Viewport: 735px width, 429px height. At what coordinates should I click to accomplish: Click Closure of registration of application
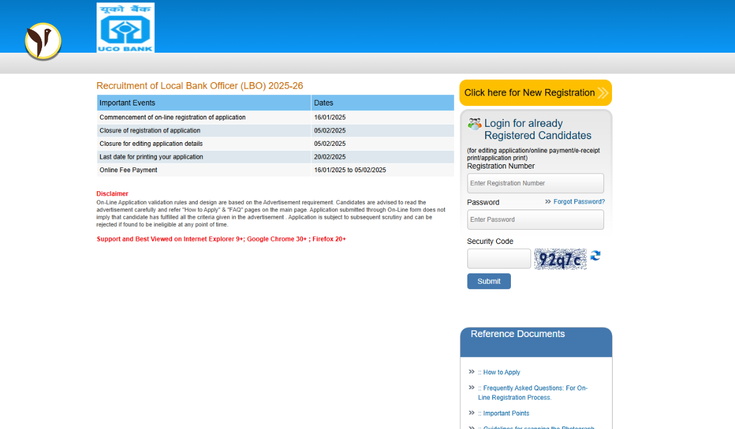click(x=150, y=130)
